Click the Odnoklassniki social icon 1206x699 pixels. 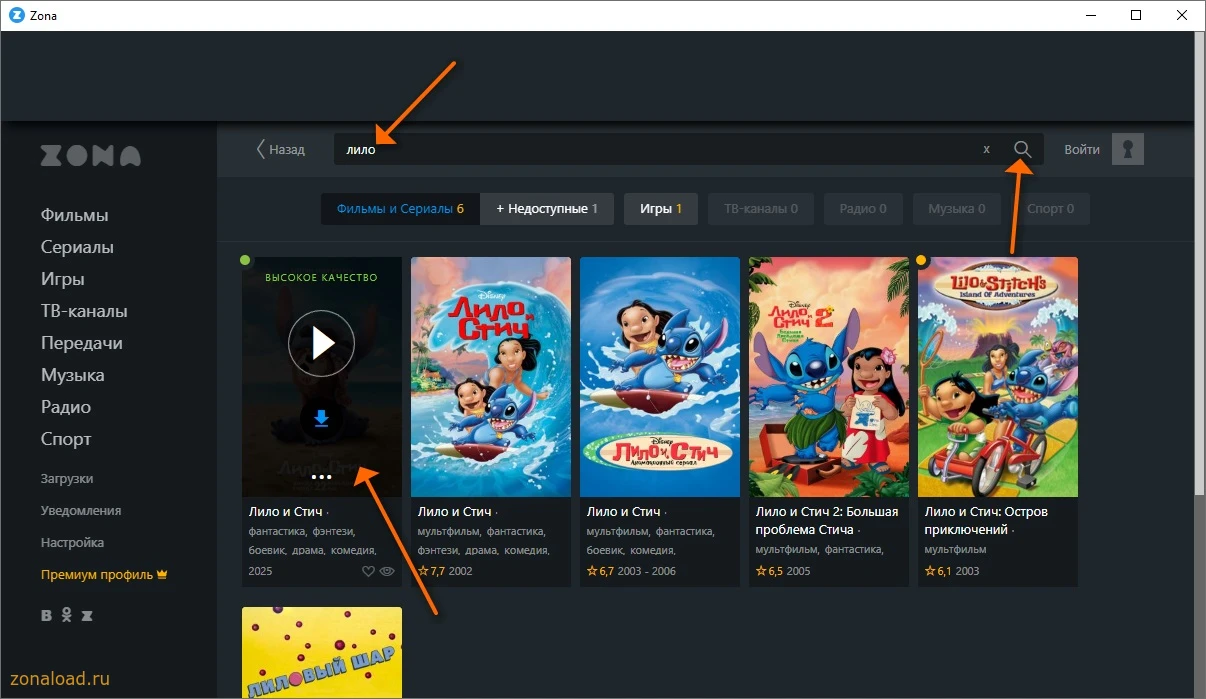[x=67, y=615]
